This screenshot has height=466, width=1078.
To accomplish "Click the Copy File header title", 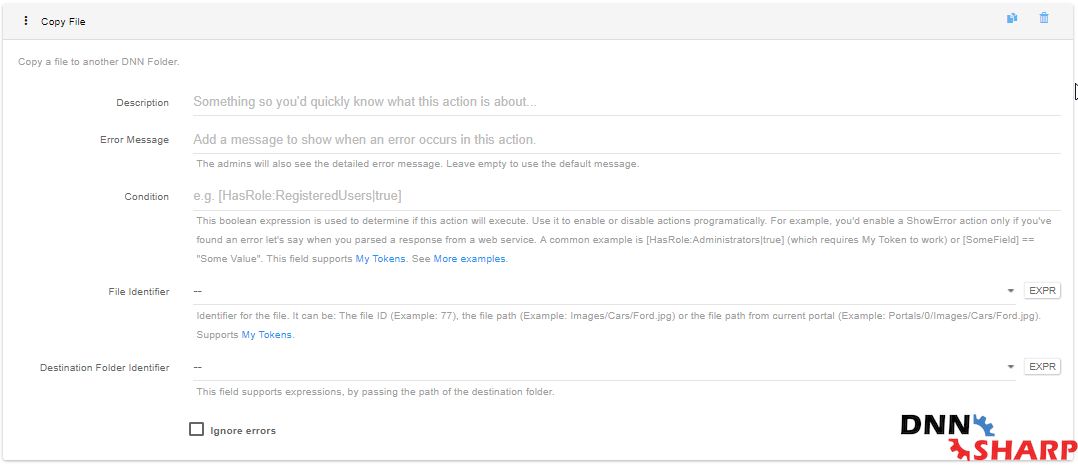I will (x=63, y=21).
